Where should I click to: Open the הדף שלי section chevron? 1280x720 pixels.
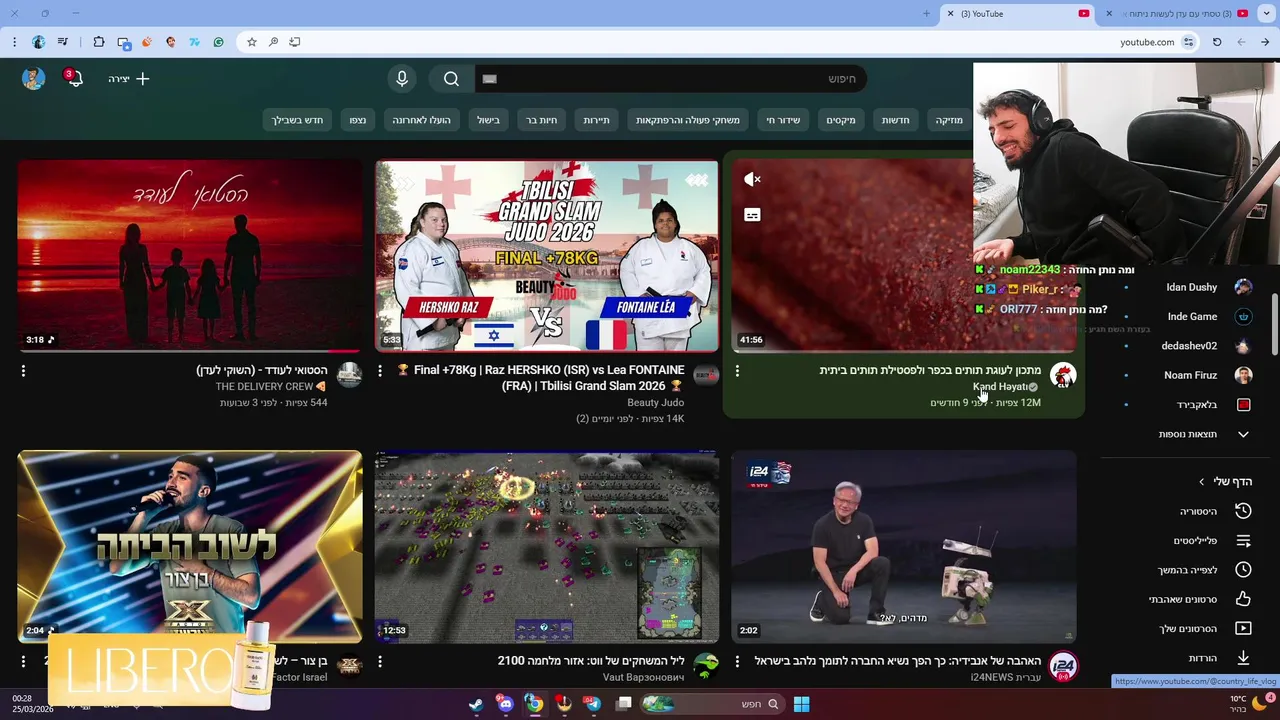coord(1202,482)
